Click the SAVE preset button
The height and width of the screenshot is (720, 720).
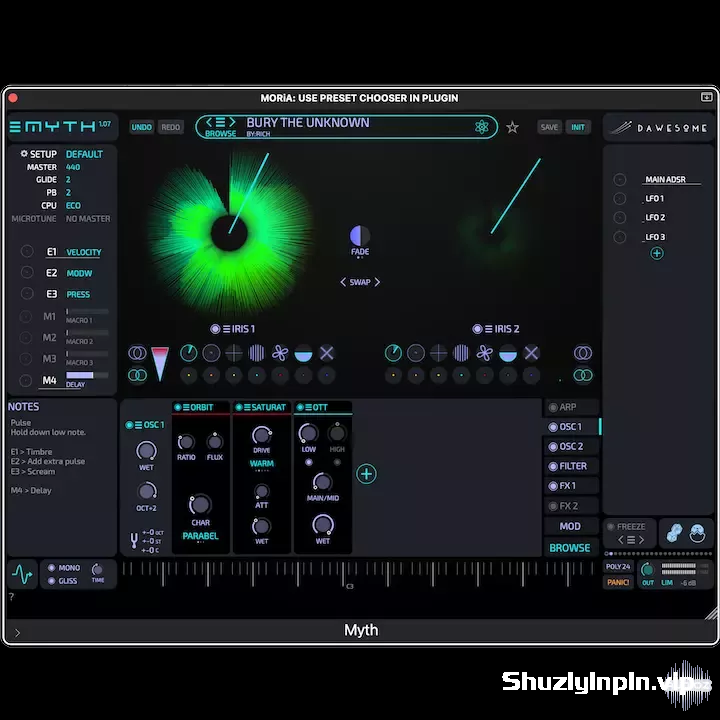549,127
